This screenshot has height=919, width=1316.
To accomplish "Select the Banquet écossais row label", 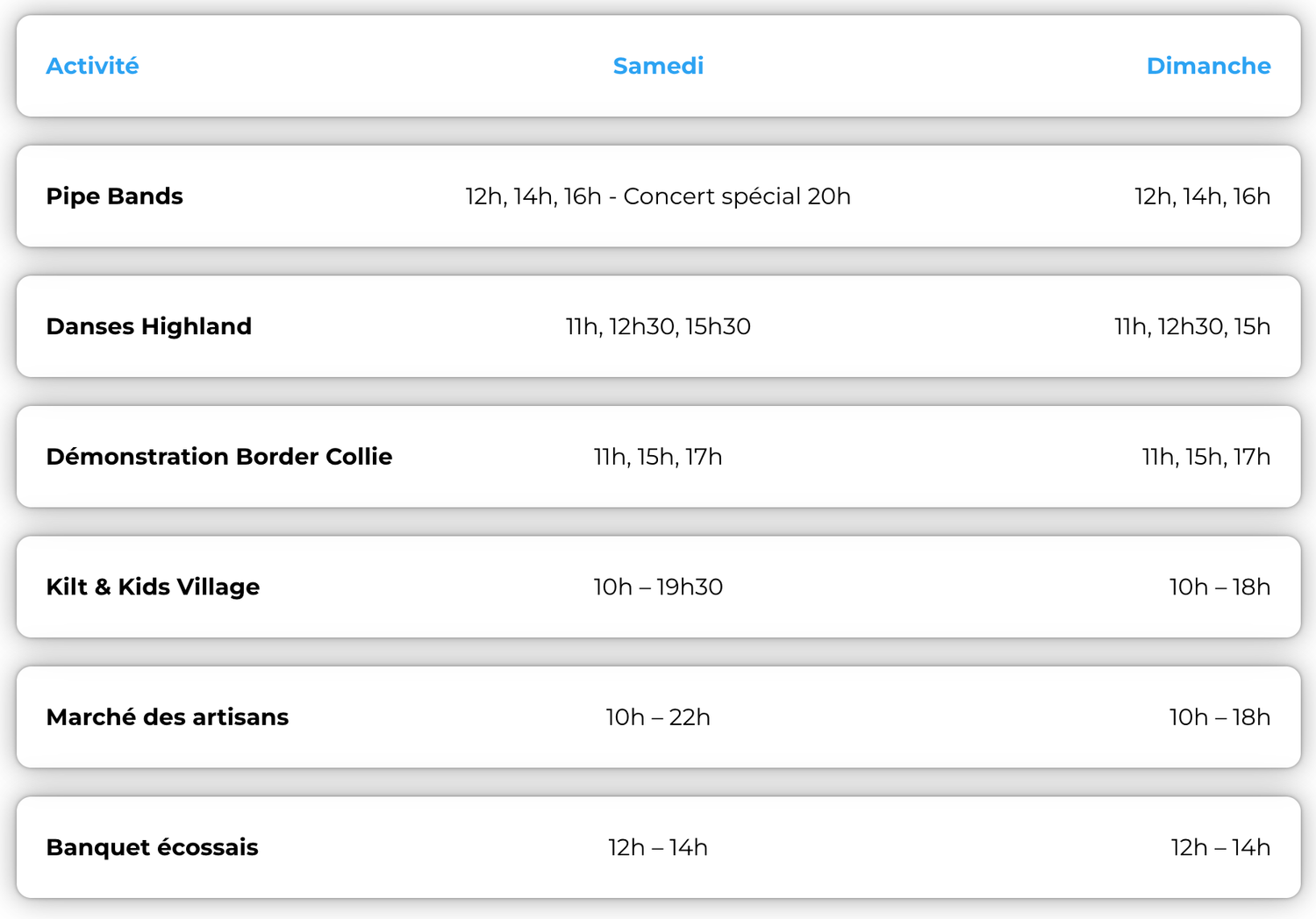I will click(x=152, y=847).
